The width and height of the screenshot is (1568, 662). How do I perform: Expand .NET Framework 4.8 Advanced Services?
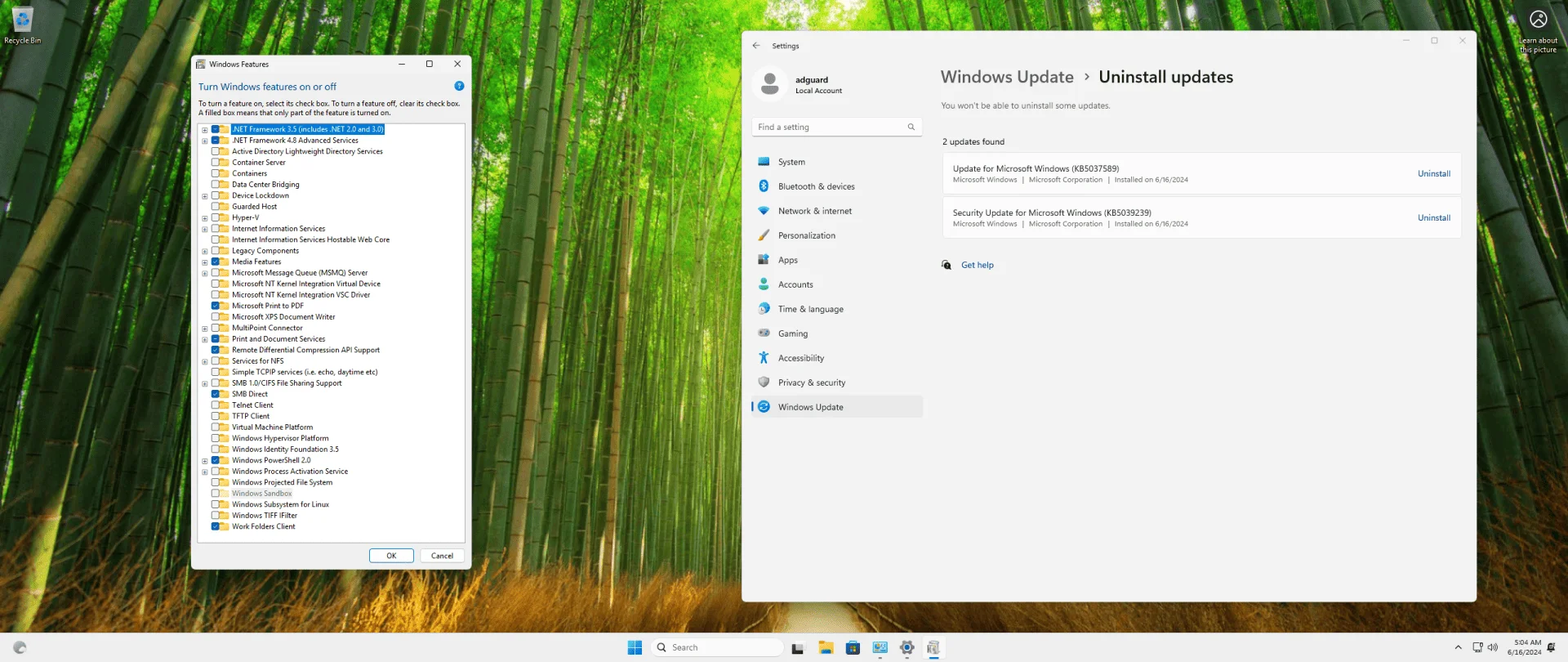pyautogui.click(x=204, y=141)
